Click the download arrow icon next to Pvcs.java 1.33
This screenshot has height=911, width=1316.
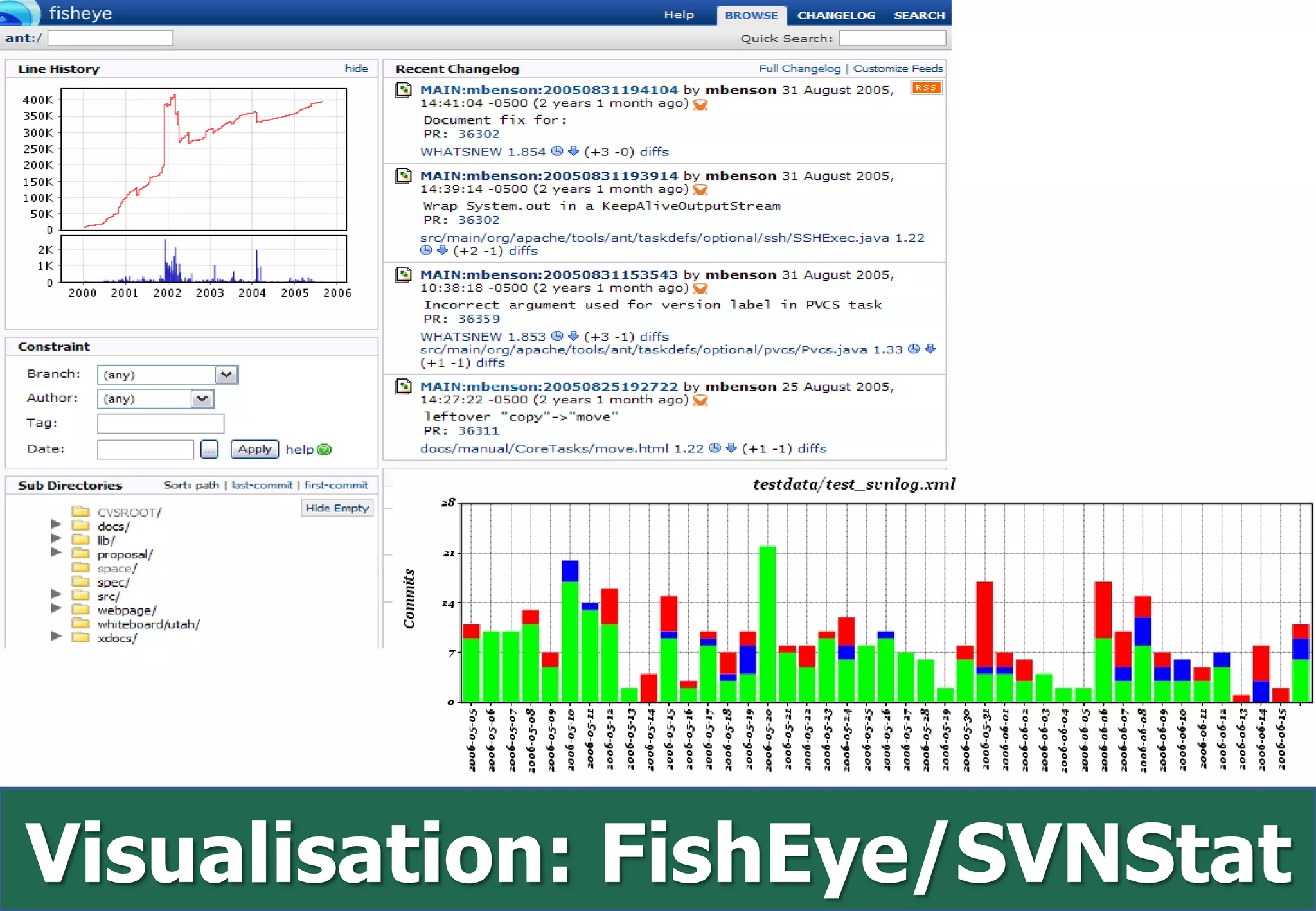click(x=930, y=349)
